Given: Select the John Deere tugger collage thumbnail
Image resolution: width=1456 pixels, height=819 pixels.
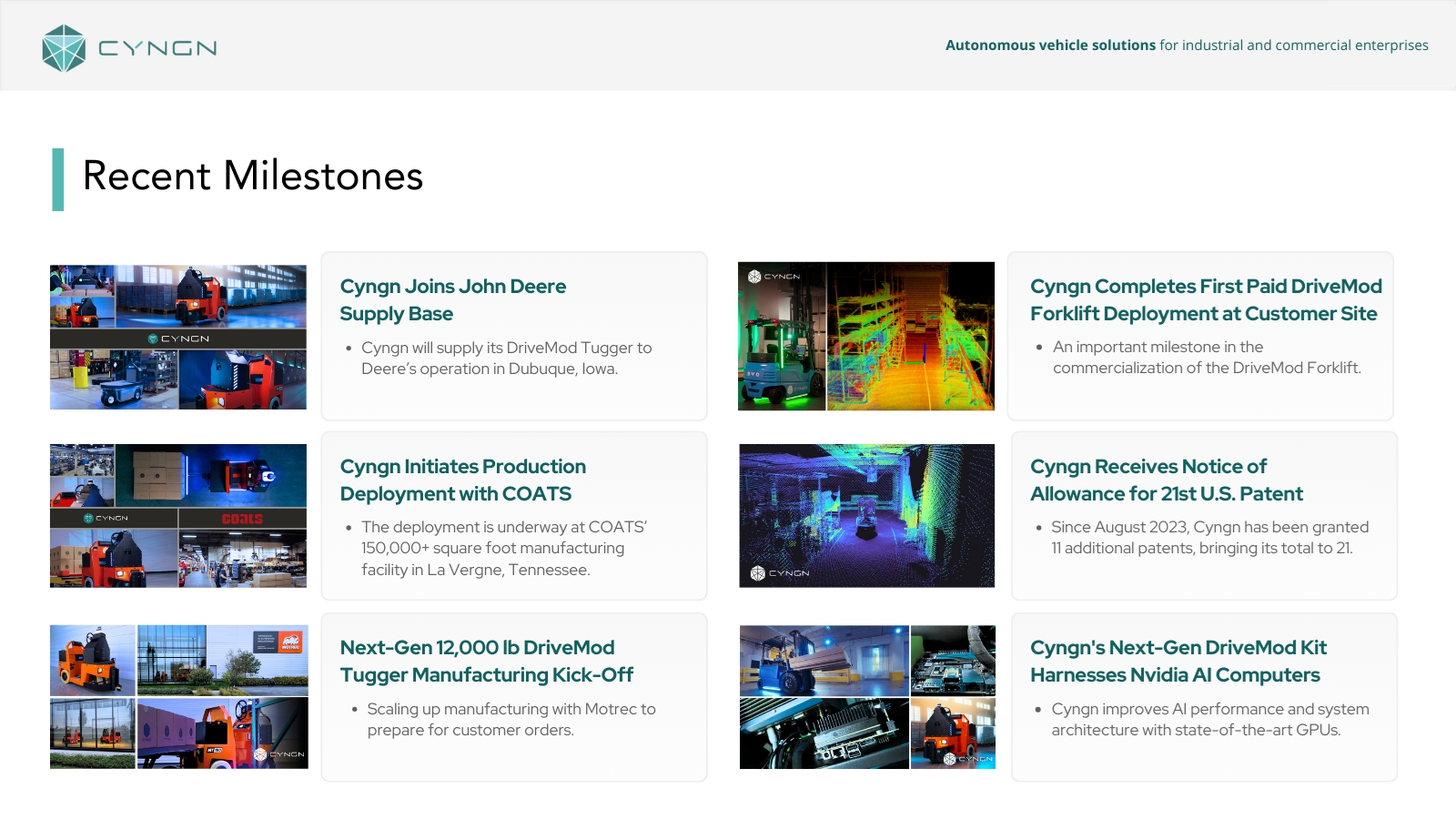Looking at the screenshot, I should click(178, 337).
